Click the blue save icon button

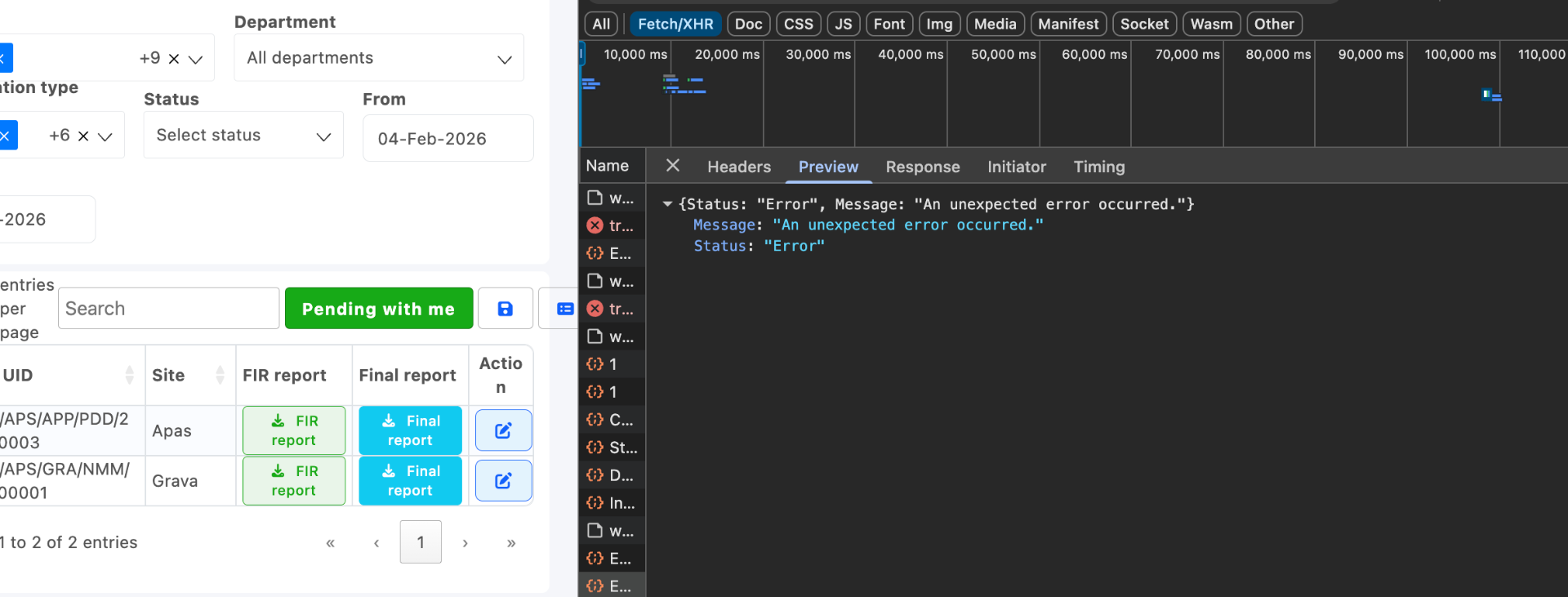(x=505, y=309)
